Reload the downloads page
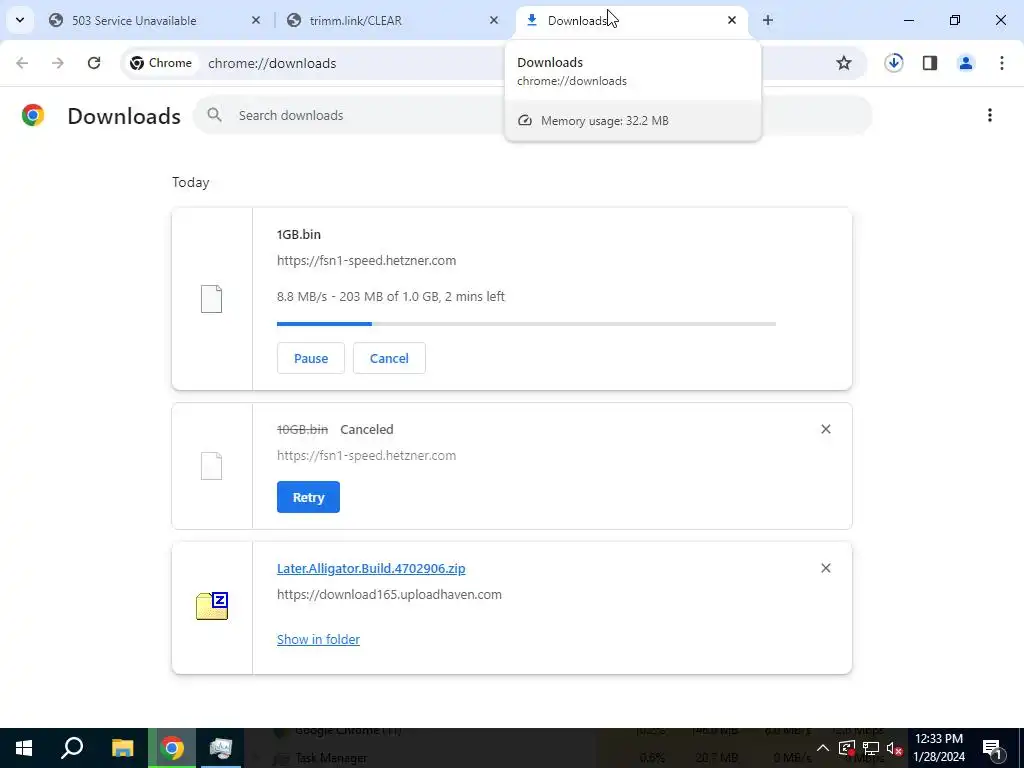The height and width of the screenshot is (768, 1024). click(x=94, y=63)
